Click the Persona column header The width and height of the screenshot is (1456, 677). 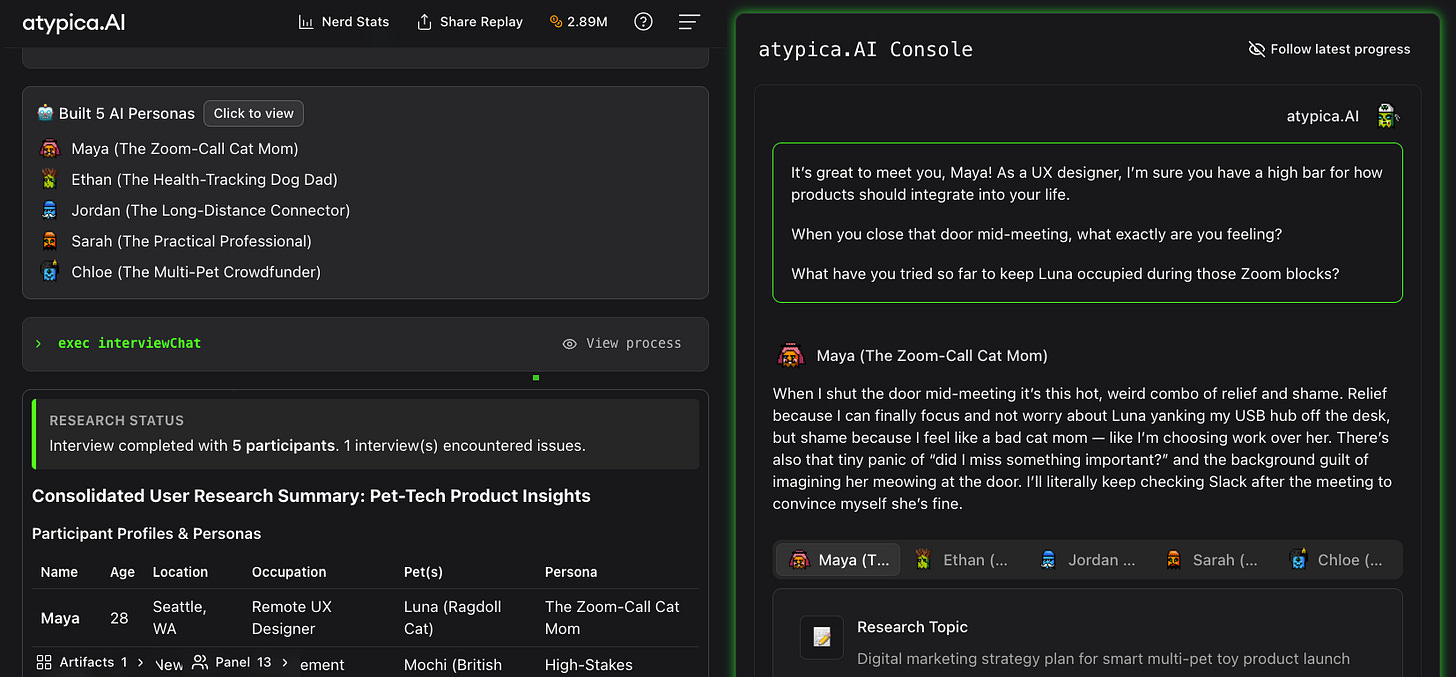pyautogui.click(x=571, y=572)
